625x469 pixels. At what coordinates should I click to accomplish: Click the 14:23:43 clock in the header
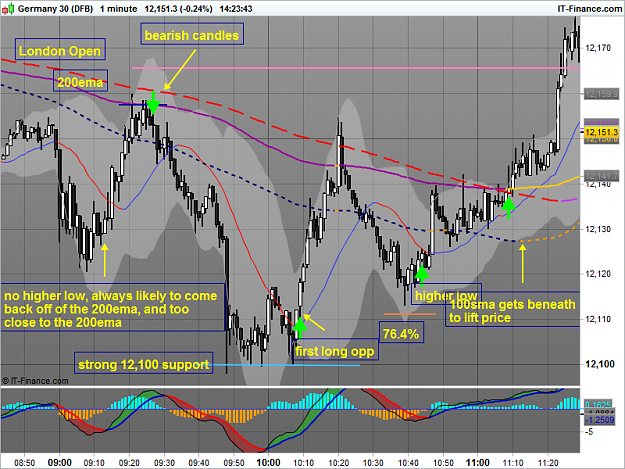pyautogui.click(x=236, y=9)
